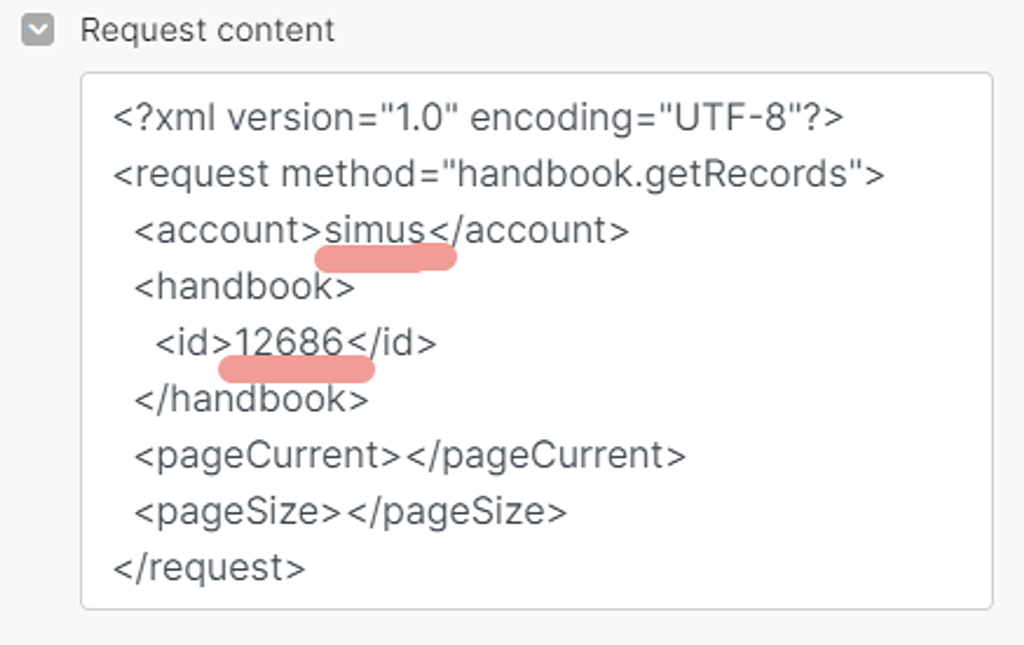
Task: Click the closing handbook tag line
Action: (251, 399)
